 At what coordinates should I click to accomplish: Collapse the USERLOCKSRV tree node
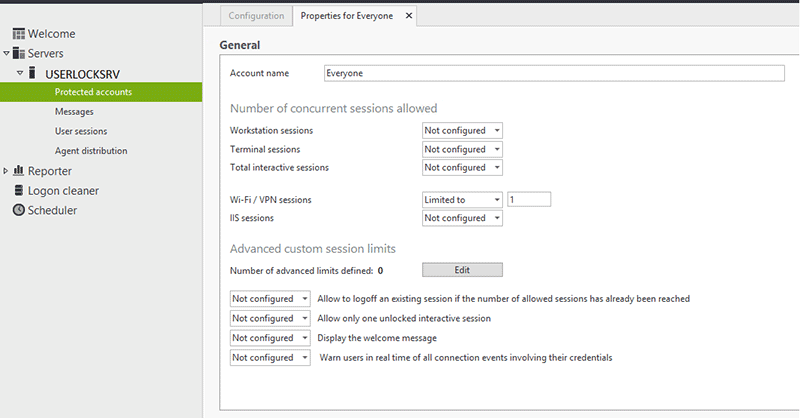(x=20, y=73)
